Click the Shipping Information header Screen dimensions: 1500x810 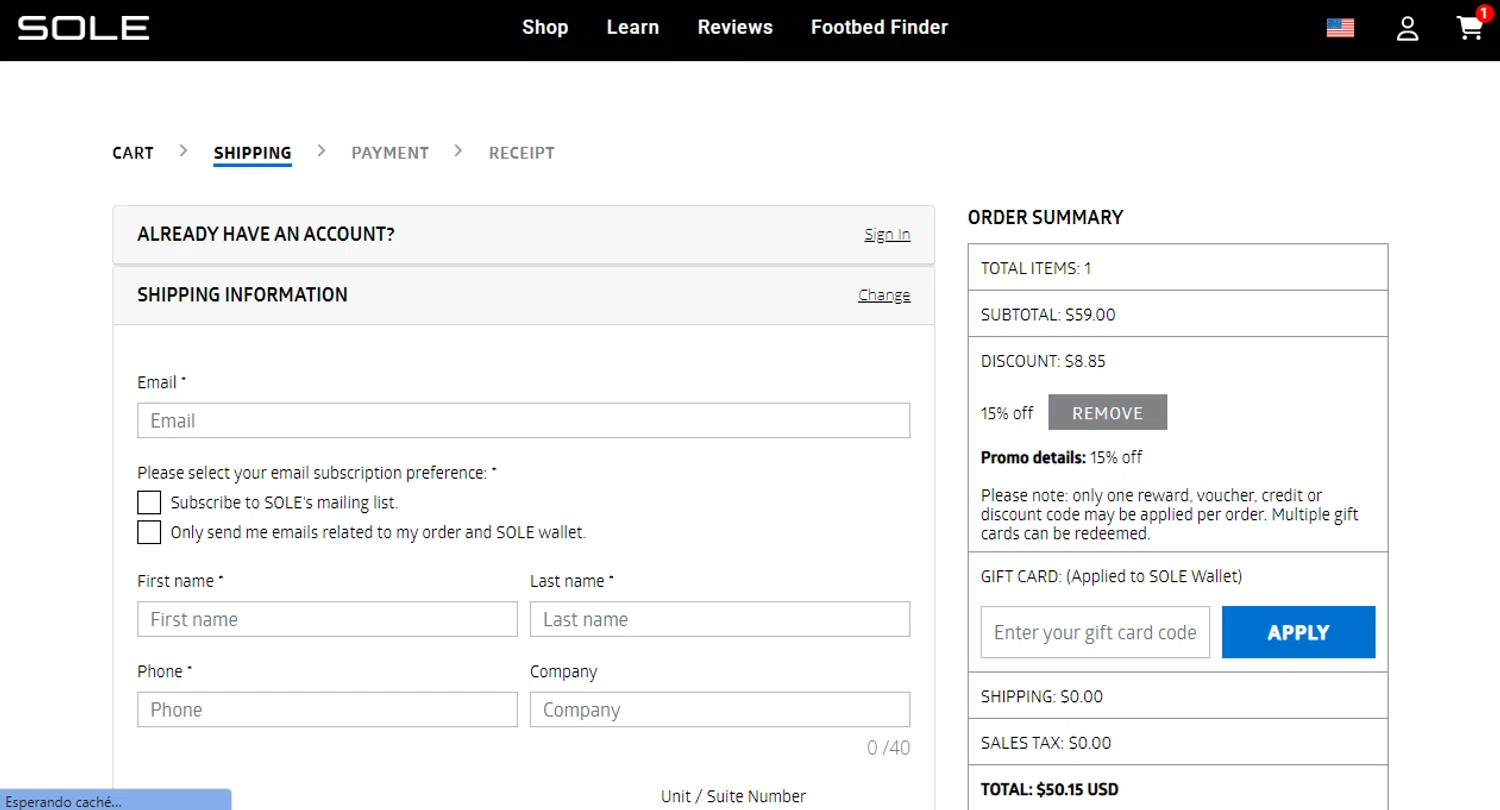pyautogui.click(x=524, y=295)
